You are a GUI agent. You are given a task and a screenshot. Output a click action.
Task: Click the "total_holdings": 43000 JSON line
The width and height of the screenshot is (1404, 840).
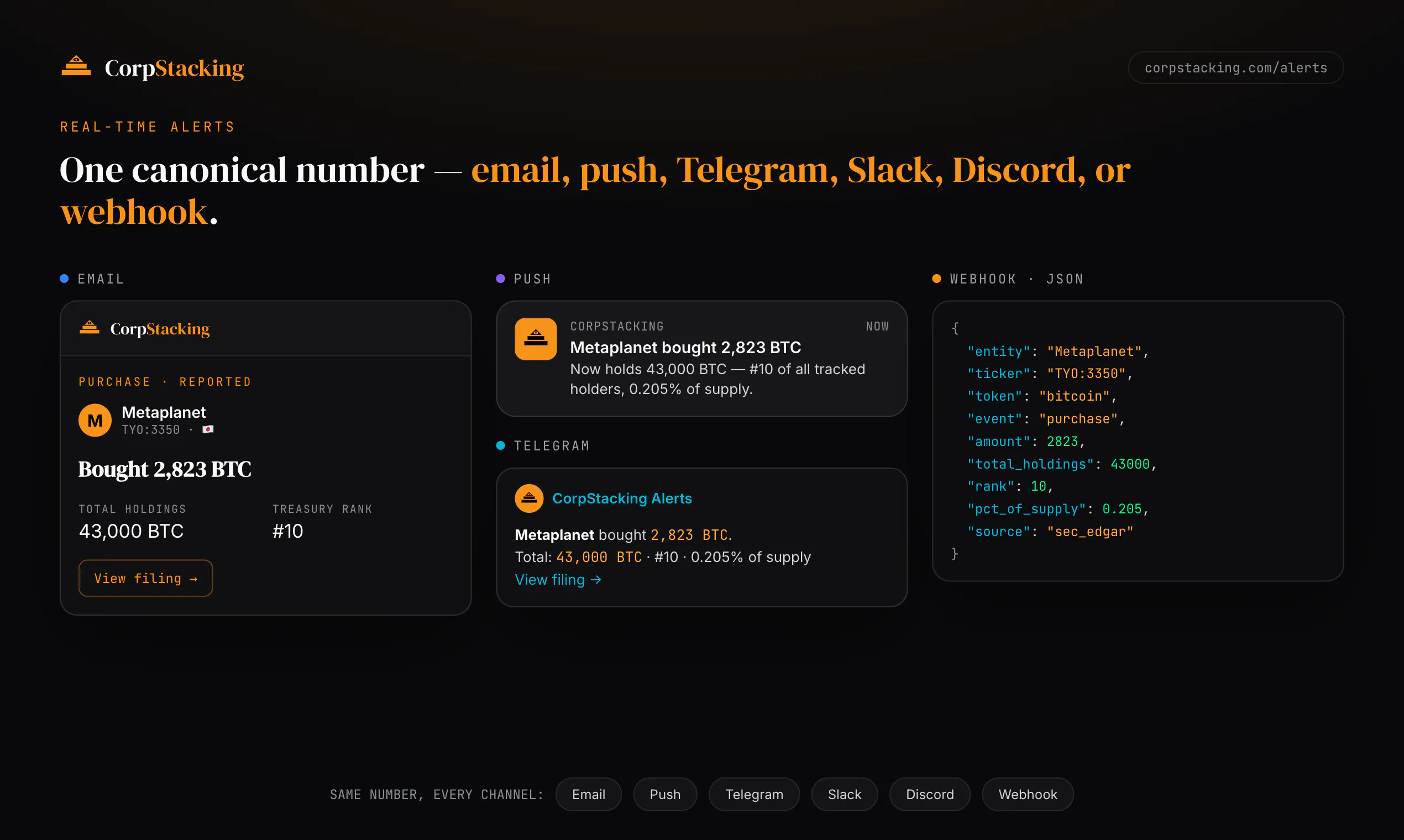click(x=1061, y=464)
